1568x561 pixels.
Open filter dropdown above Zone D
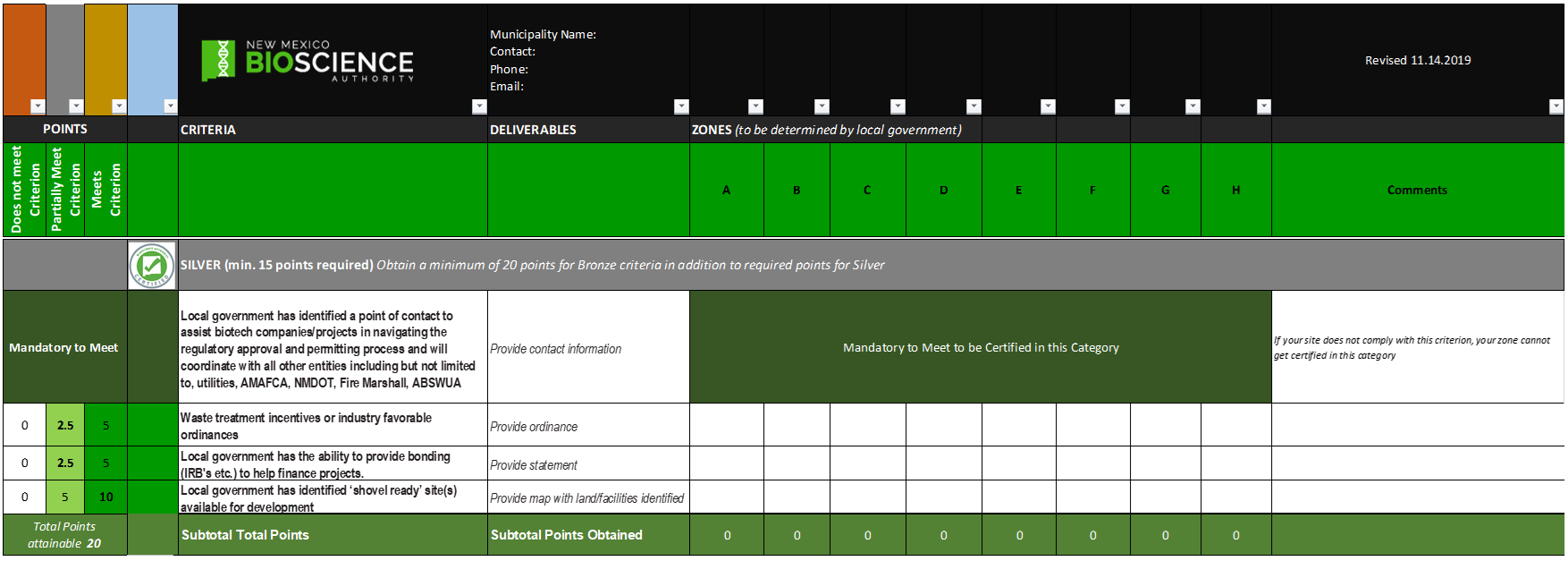[974, 106]
